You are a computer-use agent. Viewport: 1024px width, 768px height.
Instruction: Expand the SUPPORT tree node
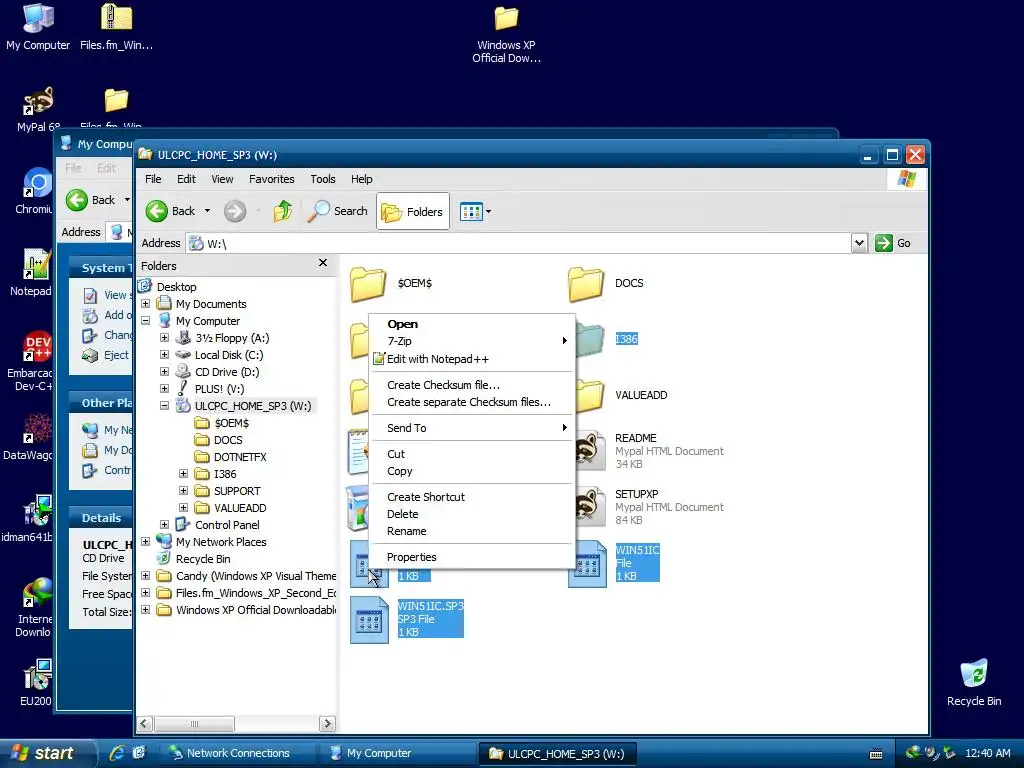[184, 490]
